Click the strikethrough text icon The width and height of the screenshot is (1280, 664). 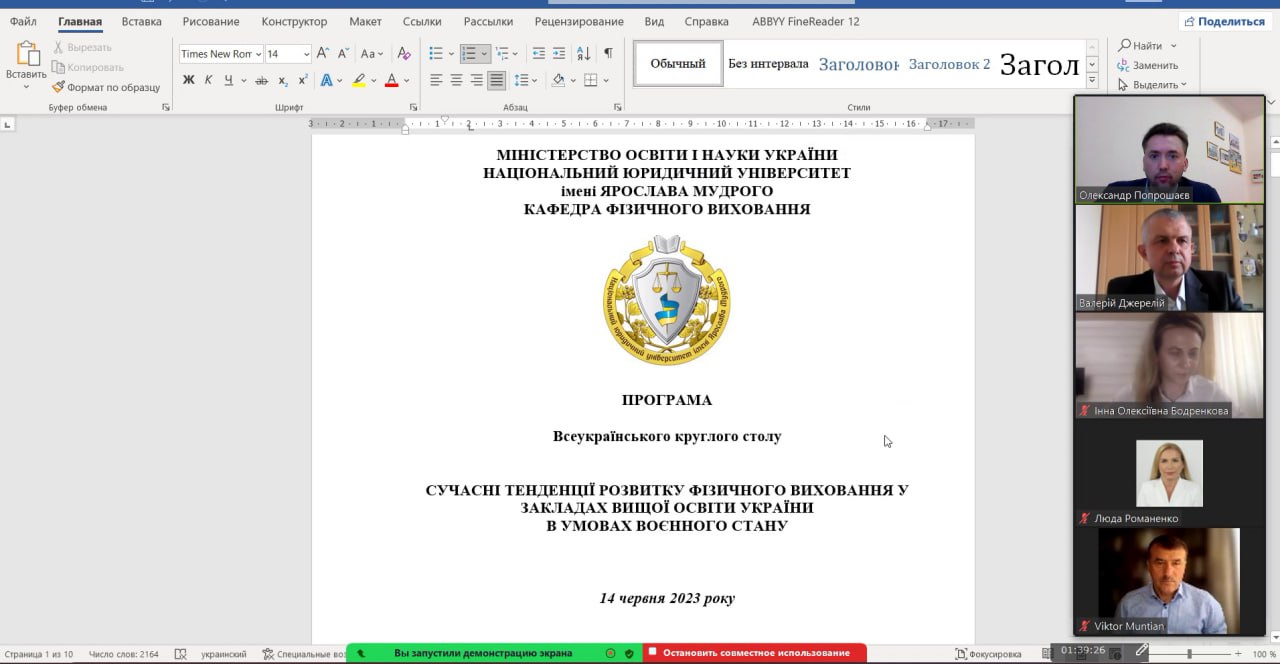(x=261, y=81)
